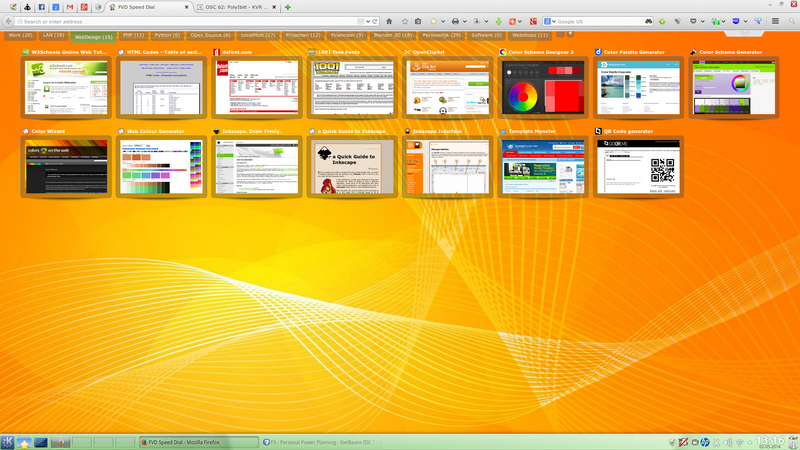Open the pinned Facebook tab
Image resolution: width=800 pixels, height=450 pixels.
pyautogui.click(x=42, y=7)
